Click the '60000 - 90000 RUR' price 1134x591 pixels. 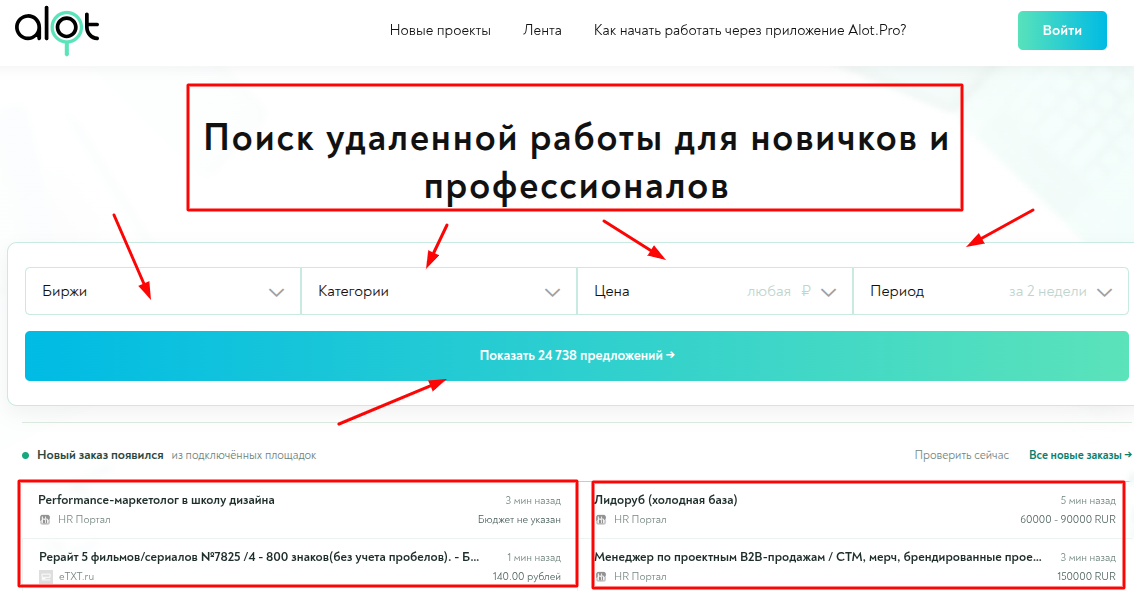pos(1067,519)
